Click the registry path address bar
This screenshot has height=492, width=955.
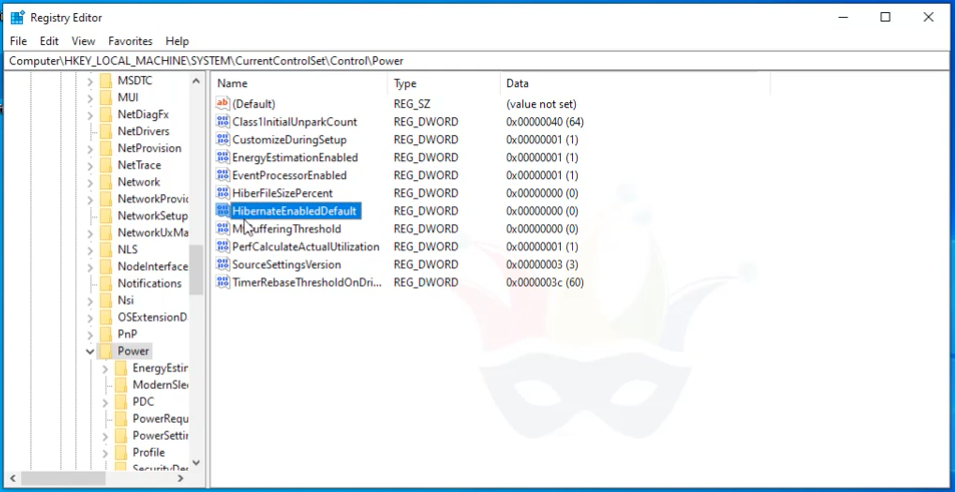pyautogui.click(x=478, y=61)
